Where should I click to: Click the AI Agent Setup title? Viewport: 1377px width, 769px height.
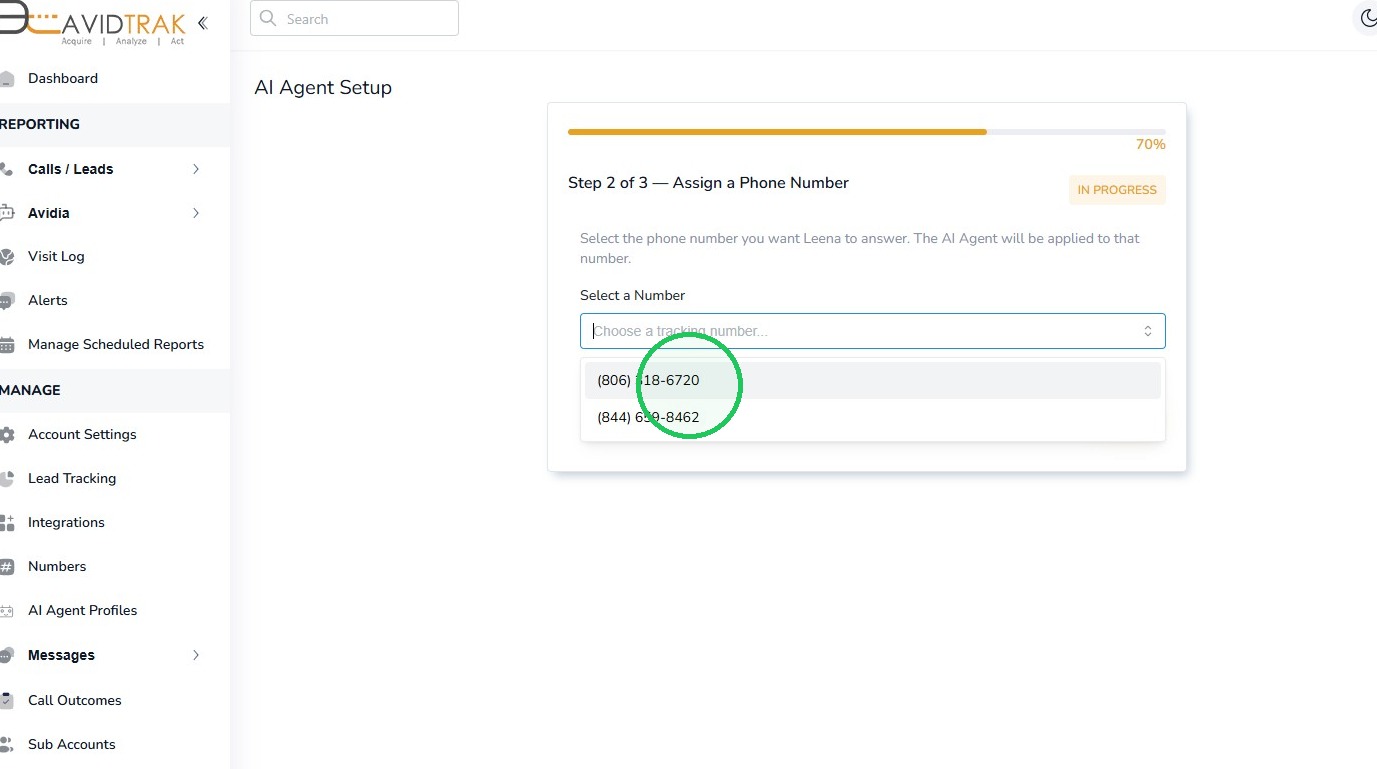pos(323,88)
